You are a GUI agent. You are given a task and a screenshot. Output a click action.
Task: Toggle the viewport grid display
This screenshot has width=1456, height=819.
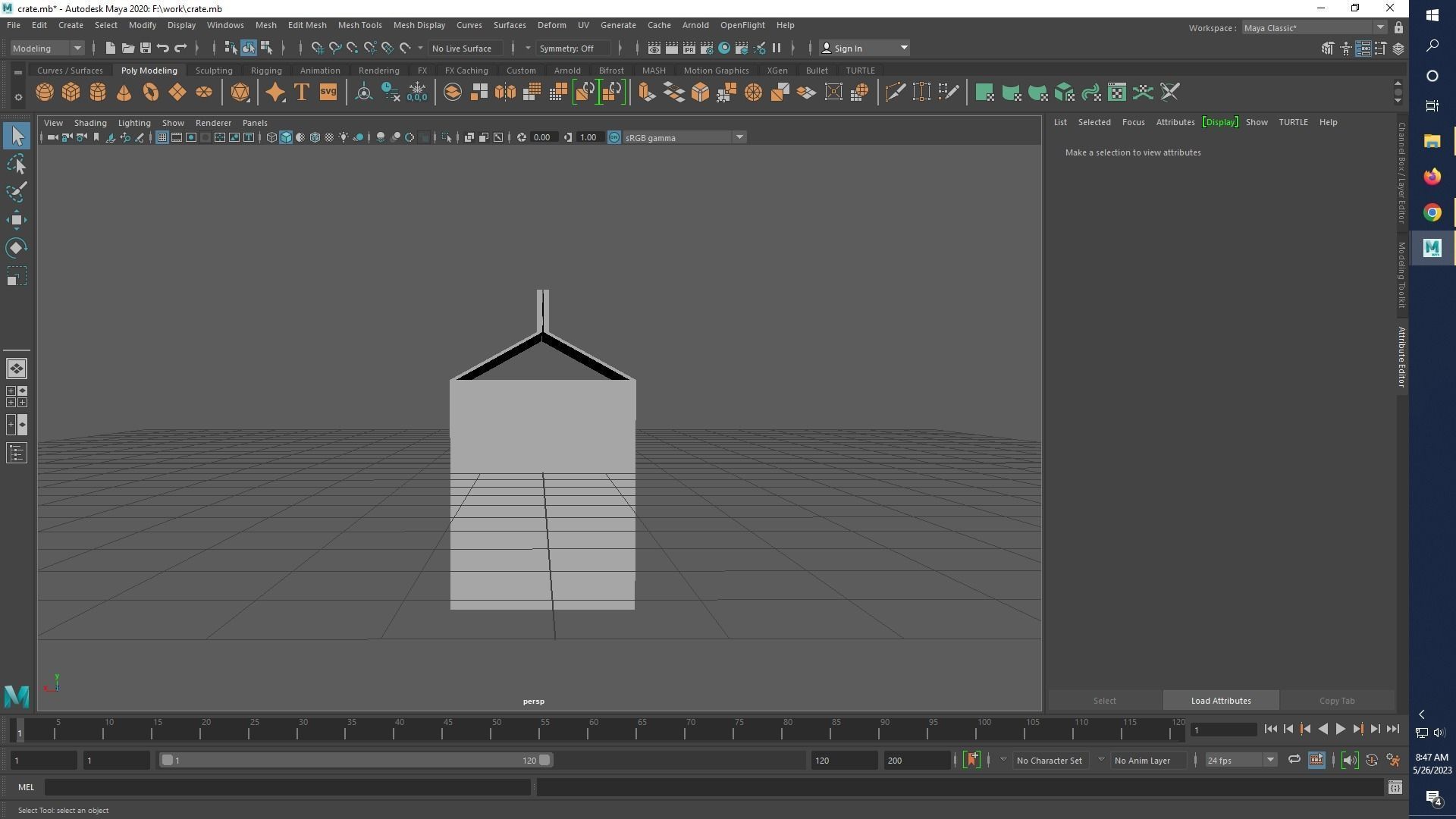(x=162, y=137)
